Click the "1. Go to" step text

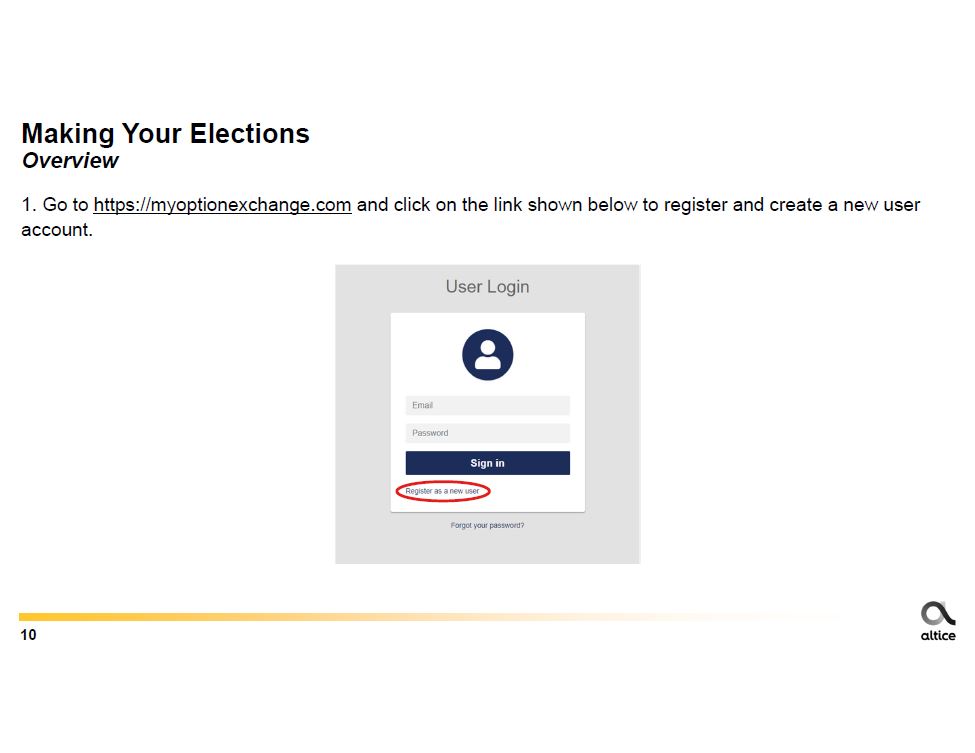click(x=55, y=205)
